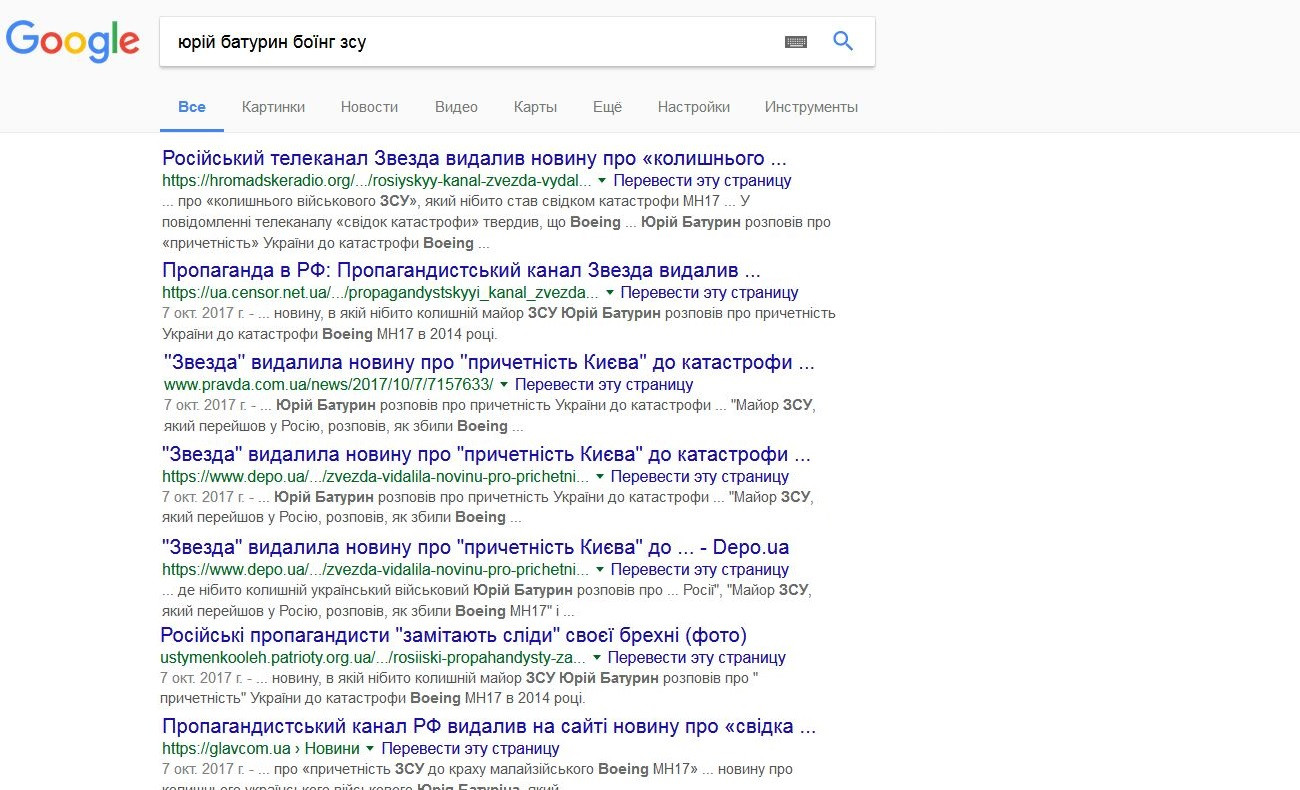Click the Google logo

pyautogui.click(x=72, y=42)
